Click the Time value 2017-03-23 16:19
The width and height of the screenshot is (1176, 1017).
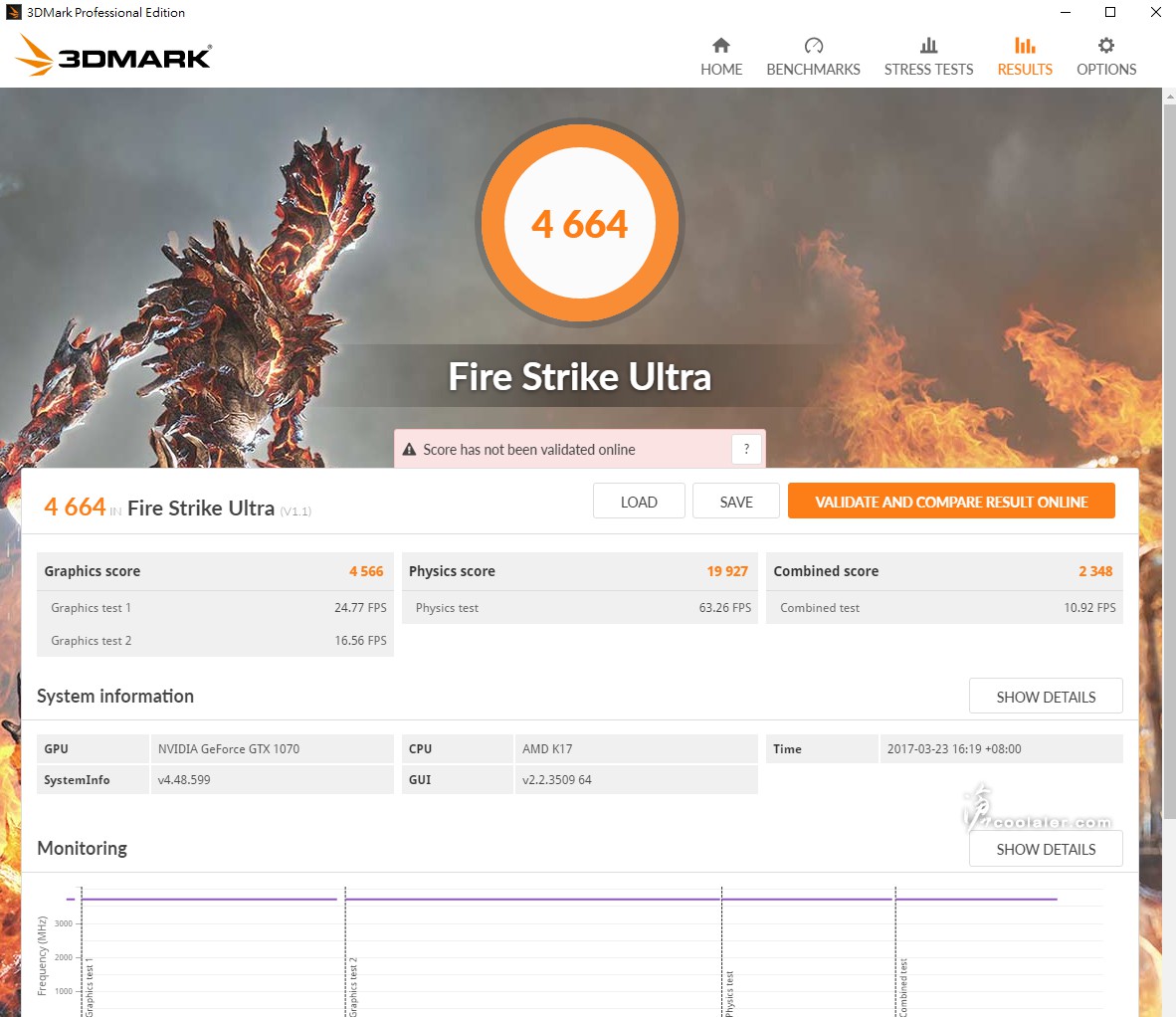(954, 748)
